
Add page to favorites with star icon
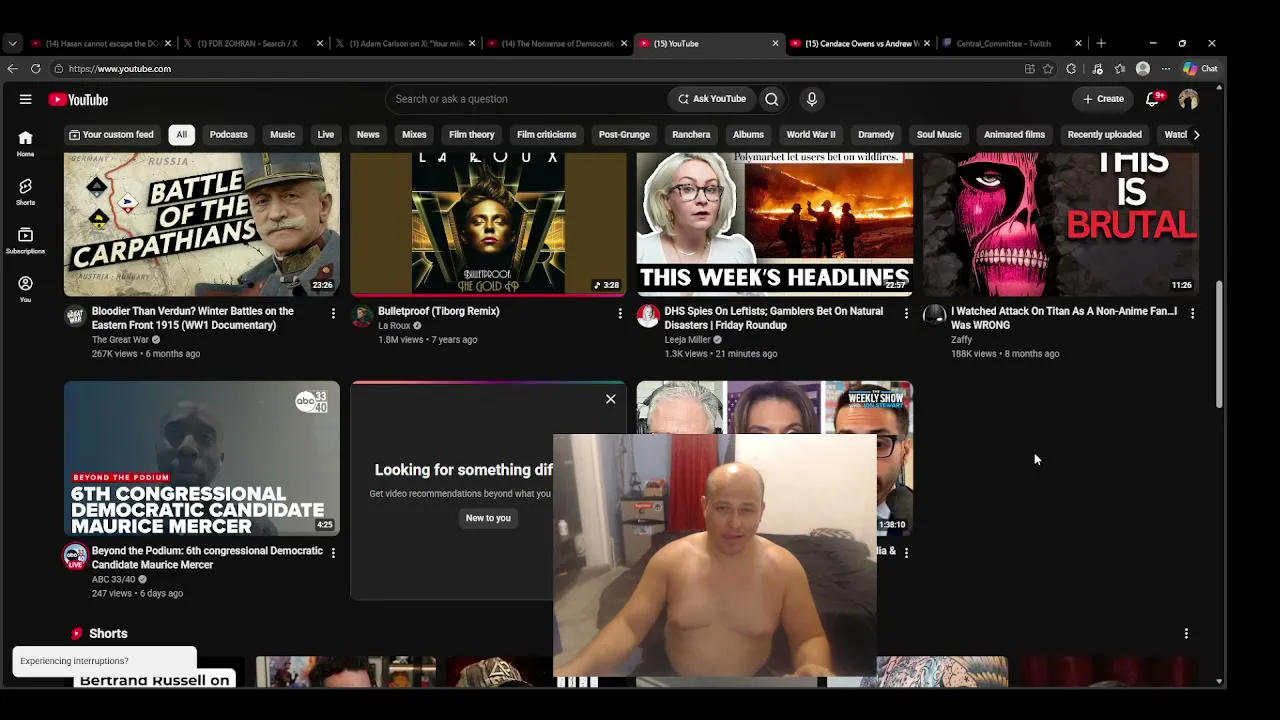(x=1048, y=69)
